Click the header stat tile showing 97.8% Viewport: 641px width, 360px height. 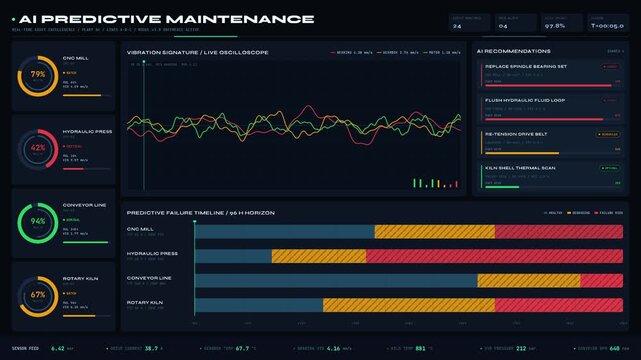coord(562,23)
